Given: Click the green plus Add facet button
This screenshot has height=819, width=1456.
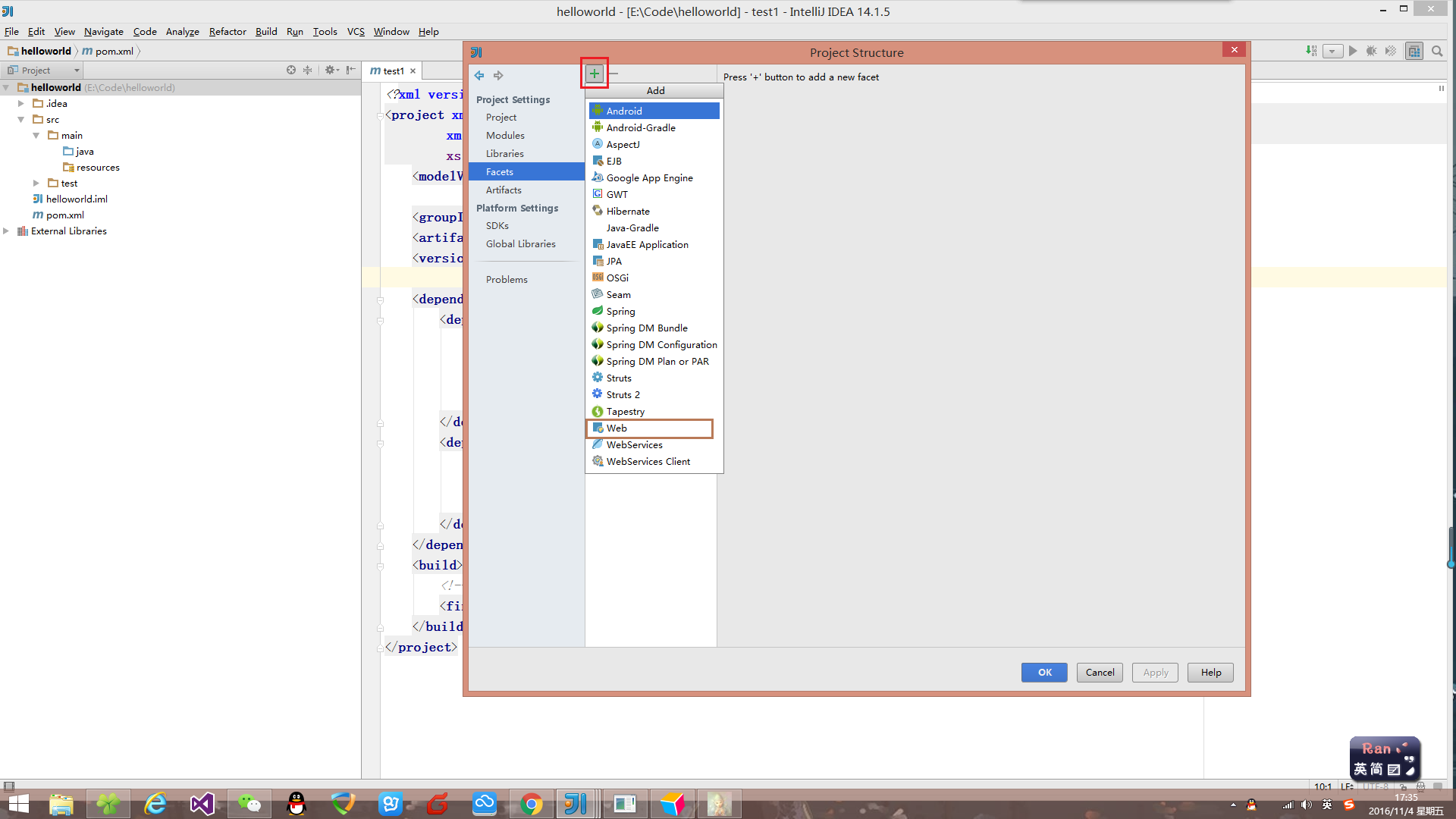Looking at the screenshot, I should click(x=595, y=74).
